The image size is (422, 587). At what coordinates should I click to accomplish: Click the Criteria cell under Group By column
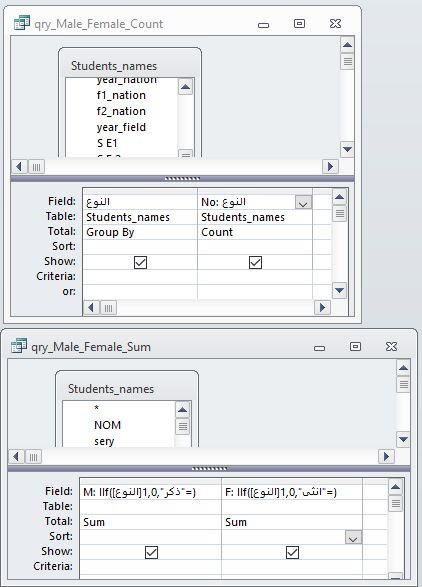(x=140, y=276)
